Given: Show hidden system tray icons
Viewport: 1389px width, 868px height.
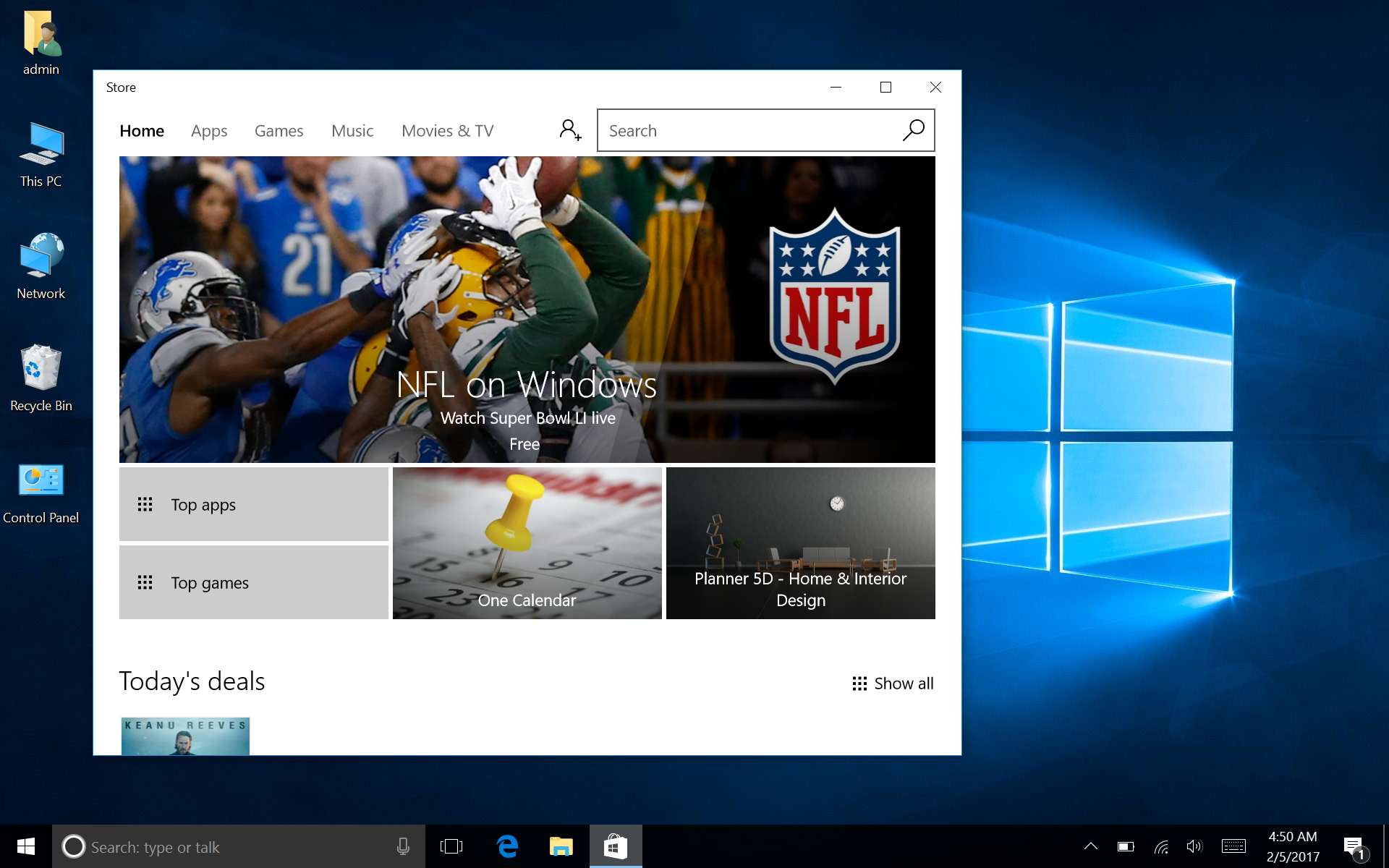Looking at the screenshot, I should (x=1091, y=846).
